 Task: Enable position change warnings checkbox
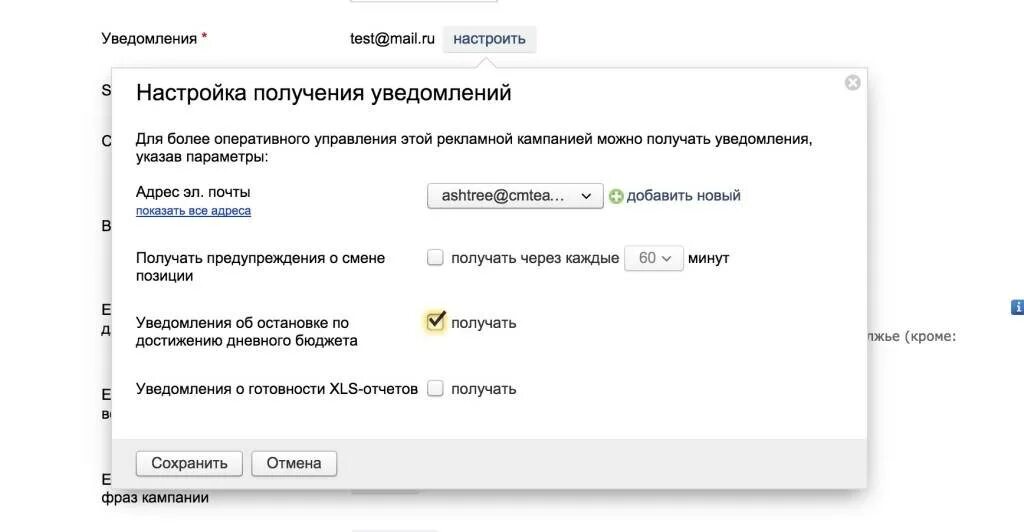coord(435,258)
